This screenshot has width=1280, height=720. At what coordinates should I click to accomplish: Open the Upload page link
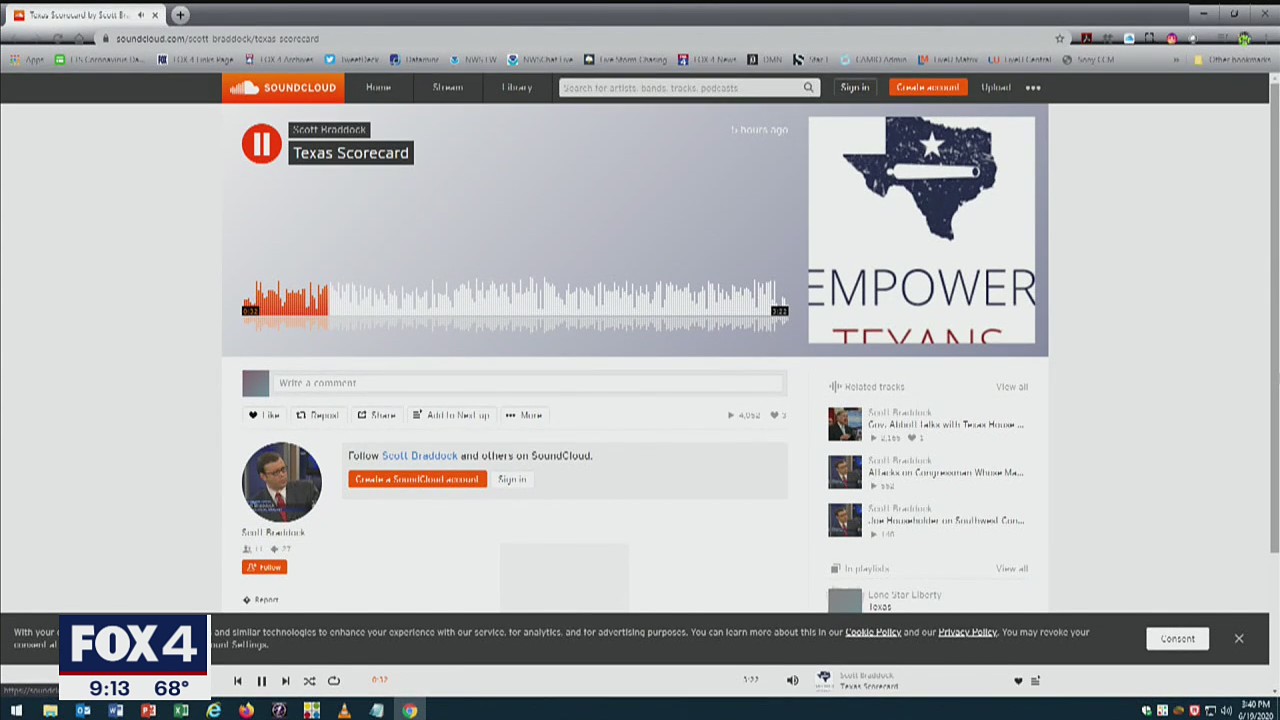click(x=995, y=87)
